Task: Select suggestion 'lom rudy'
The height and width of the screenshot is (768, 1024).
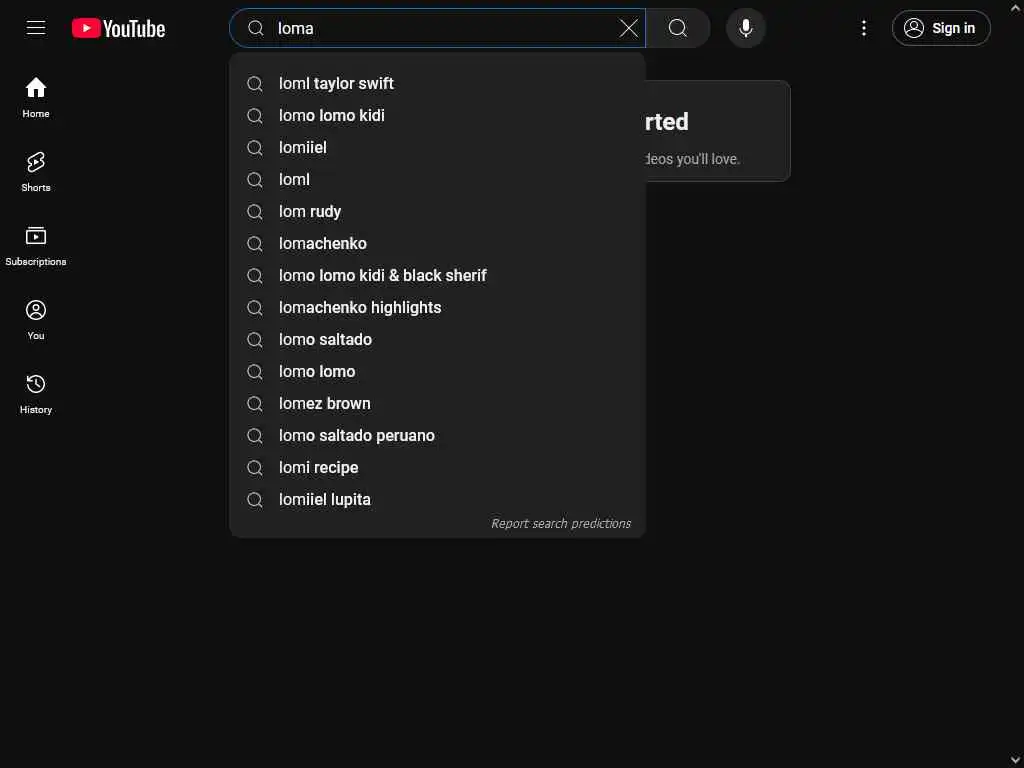Action: click(438, 212)
